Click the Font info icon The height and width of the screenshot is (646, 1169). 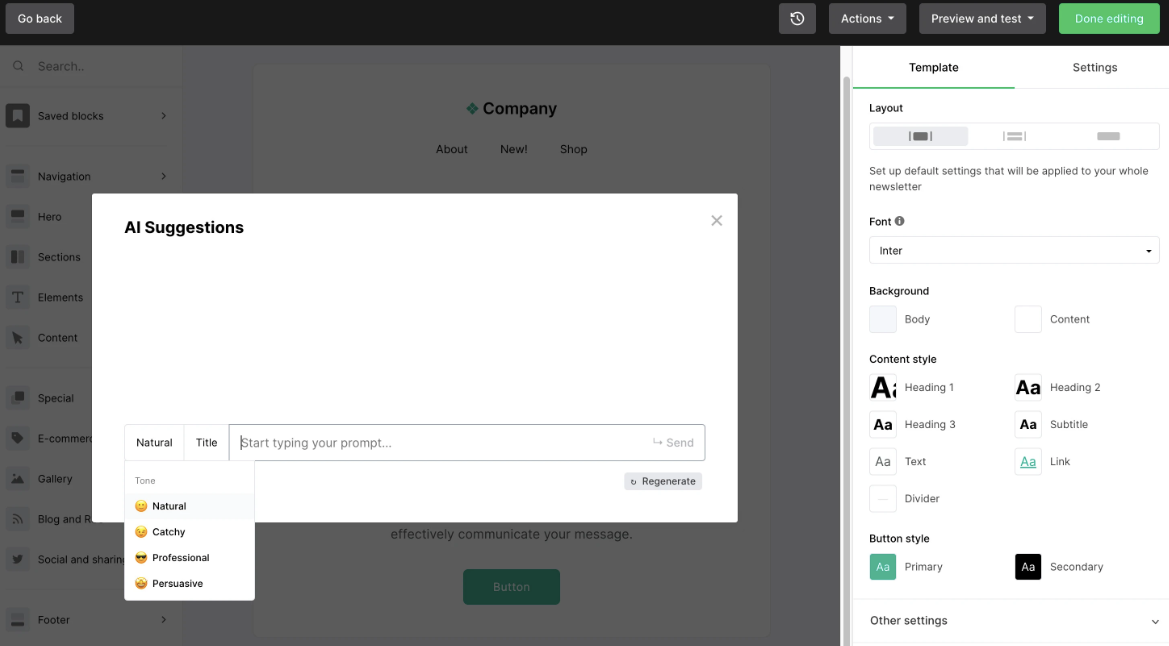click(900, 221)
